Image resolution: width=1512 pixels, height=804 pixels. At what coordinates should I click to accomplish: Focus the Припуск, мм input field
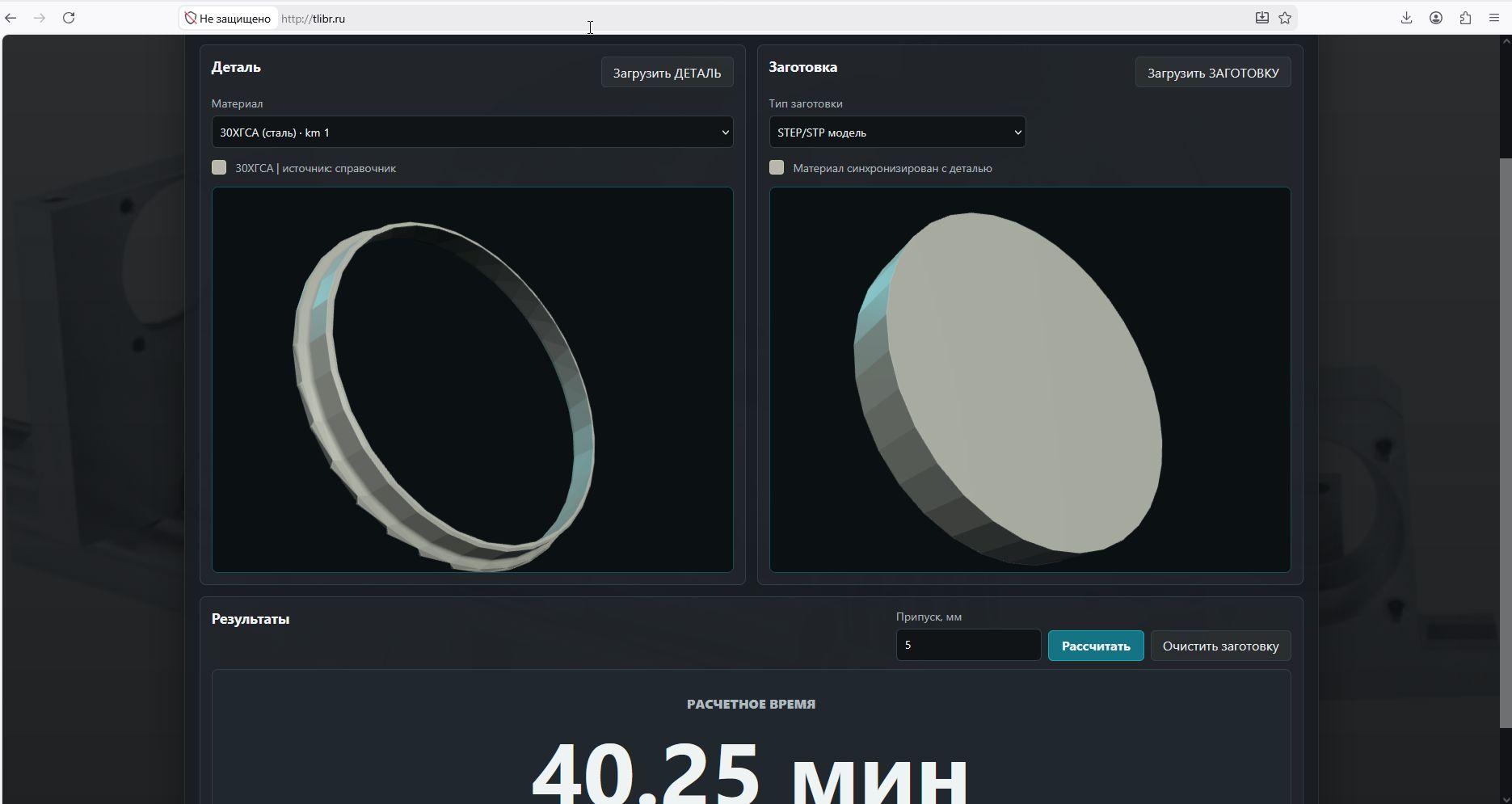(x=968, y=645)
